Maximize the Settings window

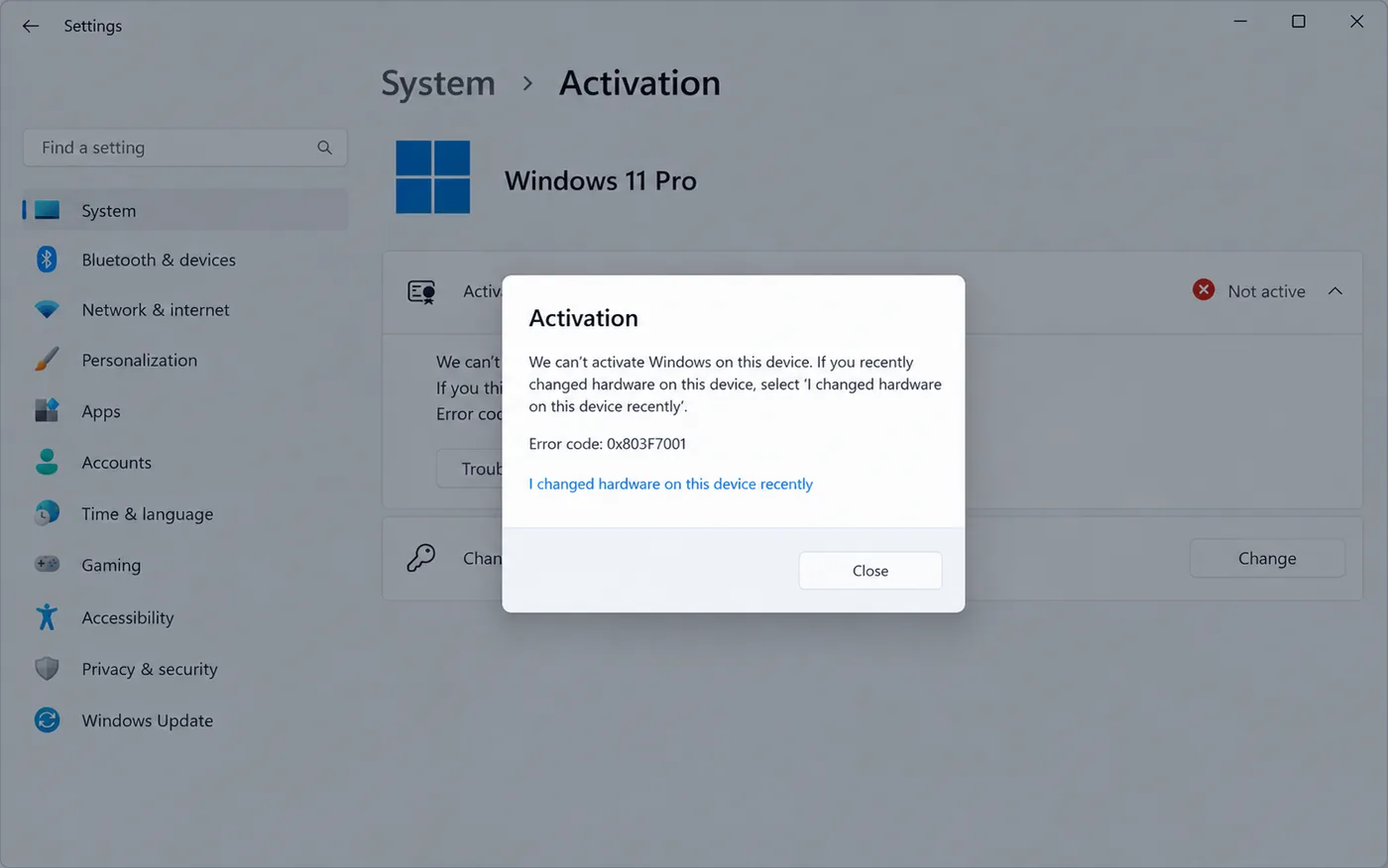(x=1298, y=22)
